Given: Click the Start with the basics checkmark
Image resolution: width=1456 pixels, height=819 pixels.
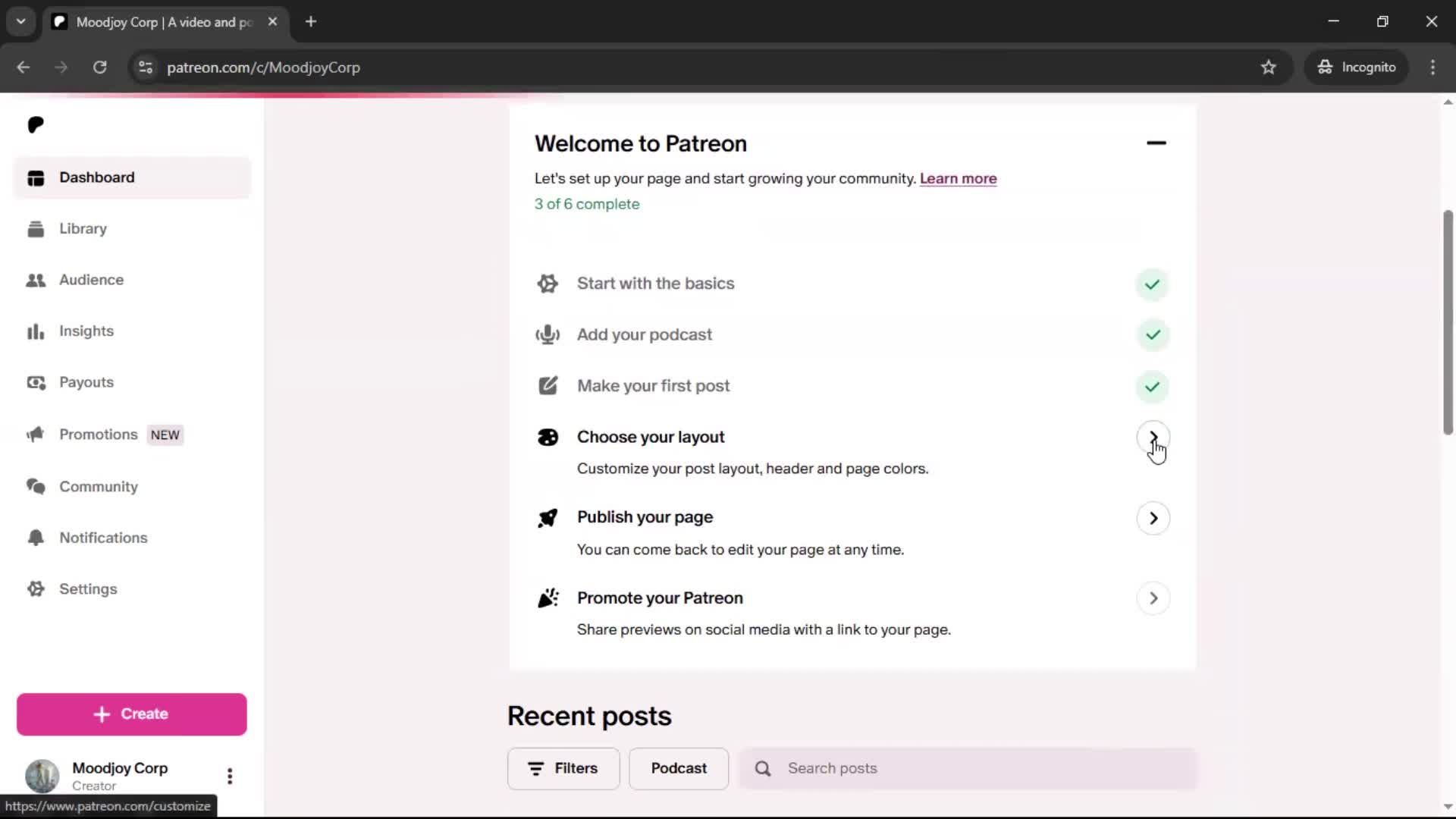Looking at the screenshot, I should (x=1152, y=284).
